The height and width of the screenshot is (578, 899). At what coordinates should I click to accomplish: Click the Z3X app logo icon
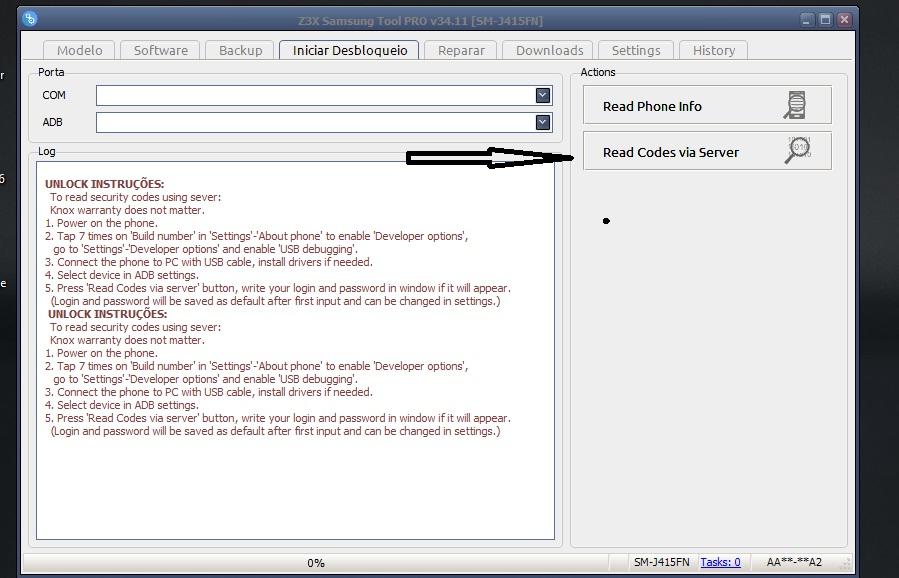click(x=30, y=18)
